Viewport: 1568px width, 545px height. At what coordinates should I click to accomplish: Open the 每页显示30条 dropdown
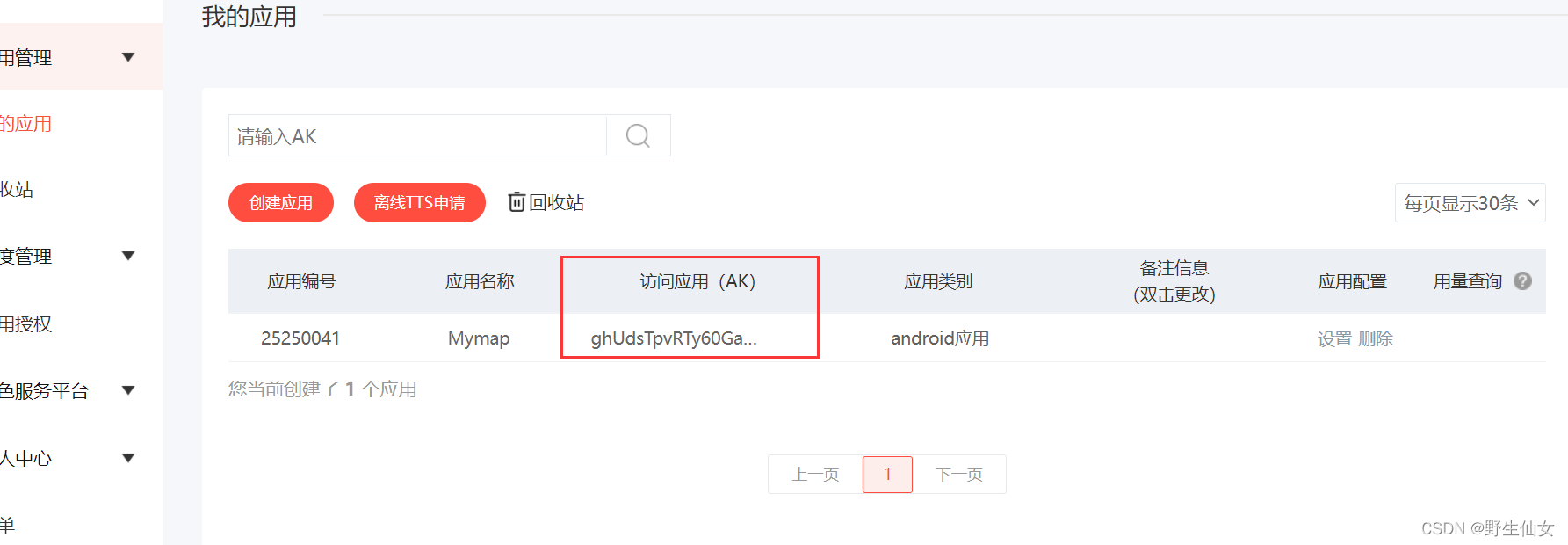(1470, 203)
